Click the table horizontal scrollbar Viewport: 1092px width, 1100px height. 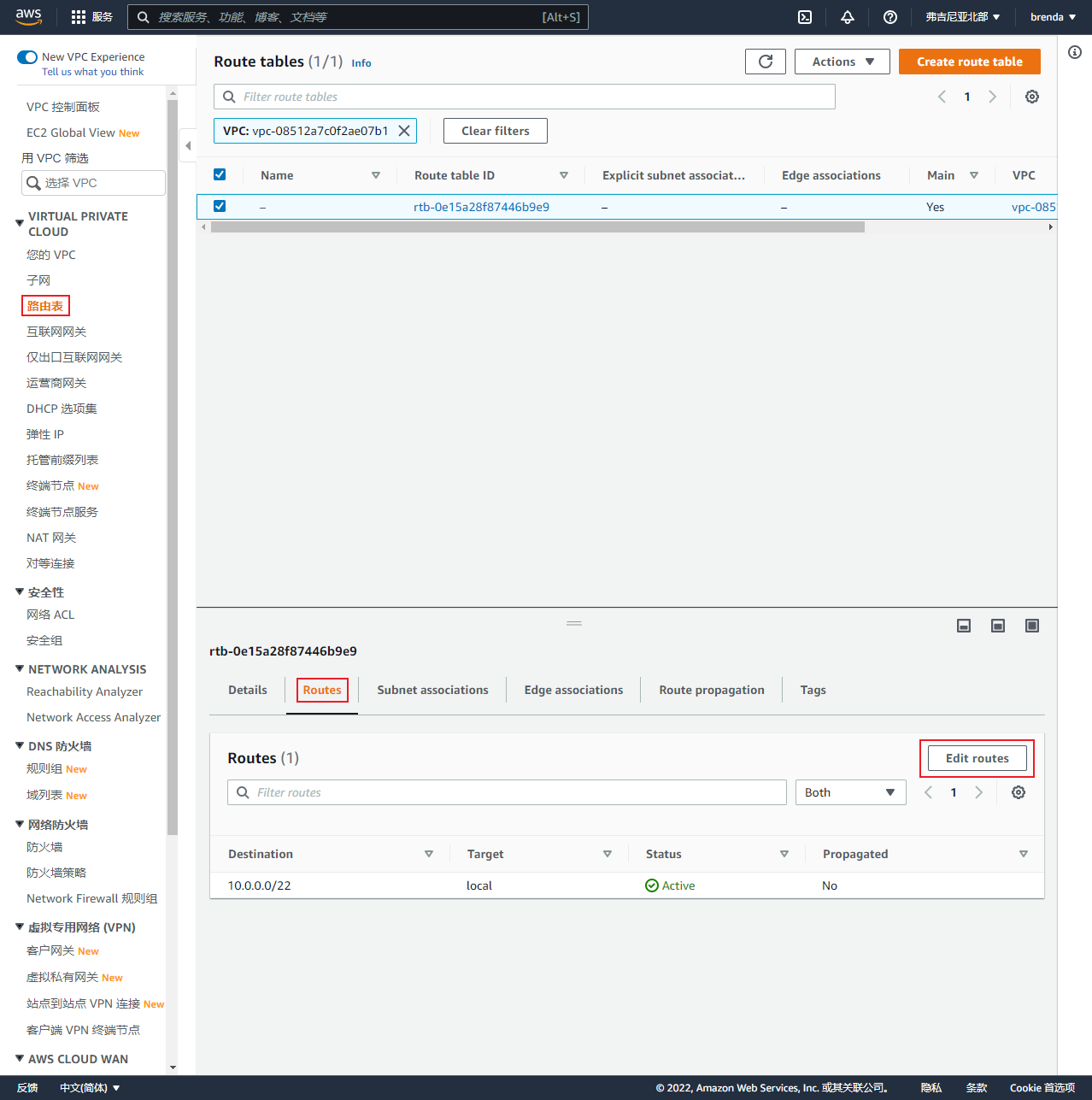(x=537, y=227)
